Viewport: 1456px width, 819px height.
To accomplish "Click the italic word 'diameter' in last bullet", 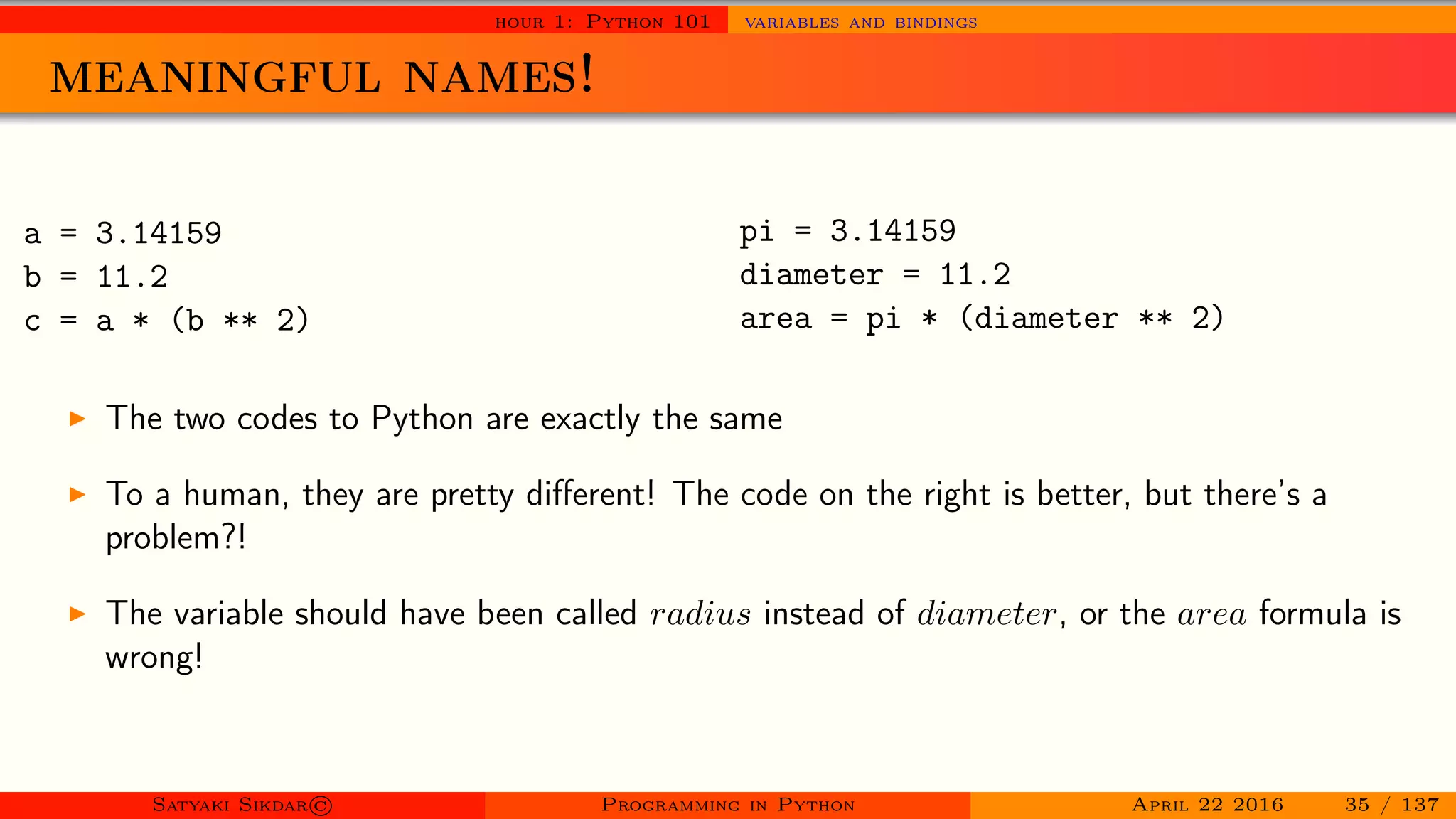I will pyautogui.click(x=987, y=614).
